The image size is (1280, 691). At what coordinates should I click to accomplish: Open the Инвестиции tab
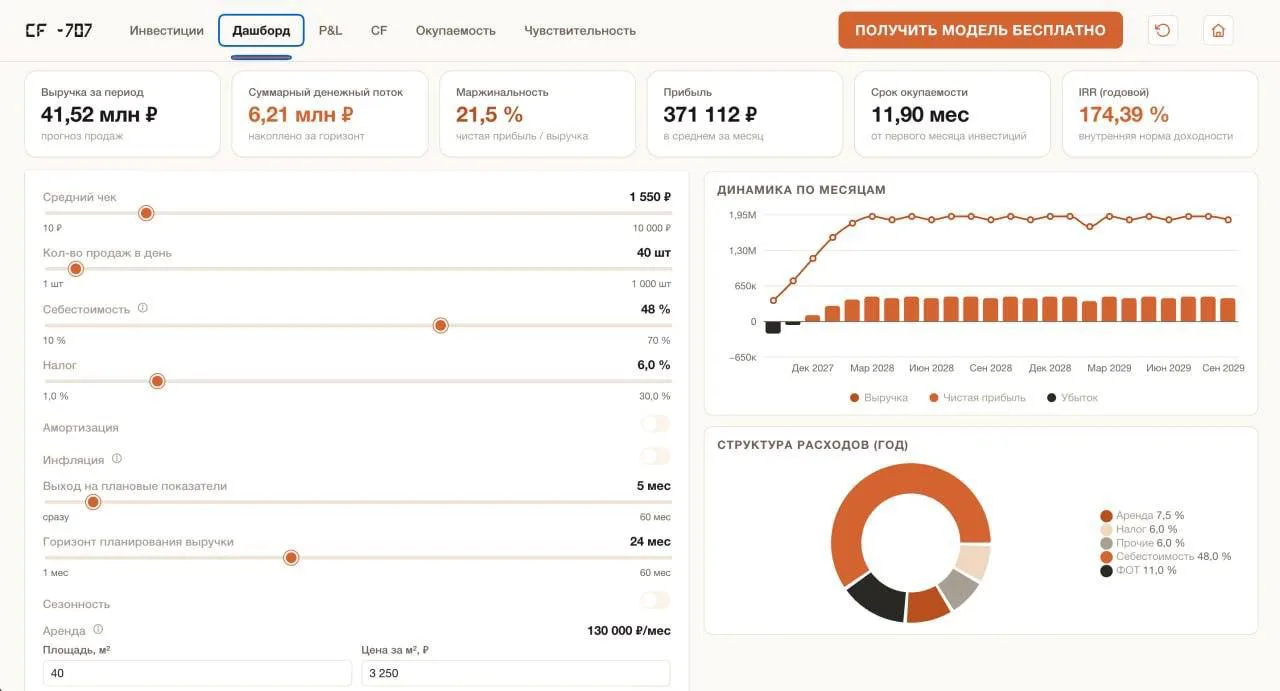pos(166,30)
